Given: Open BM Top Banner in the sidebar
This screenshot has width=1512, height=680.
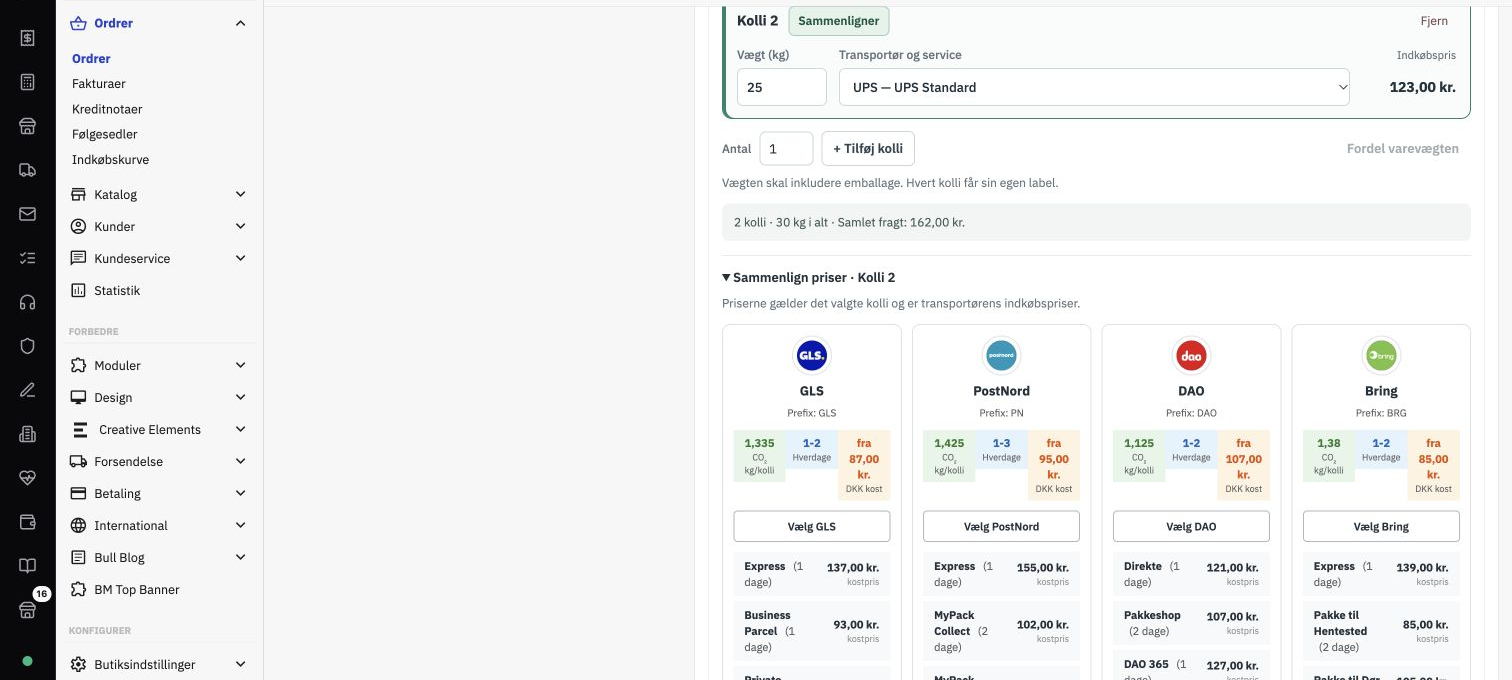Looking at the screenshot, I should pos(137,589).
